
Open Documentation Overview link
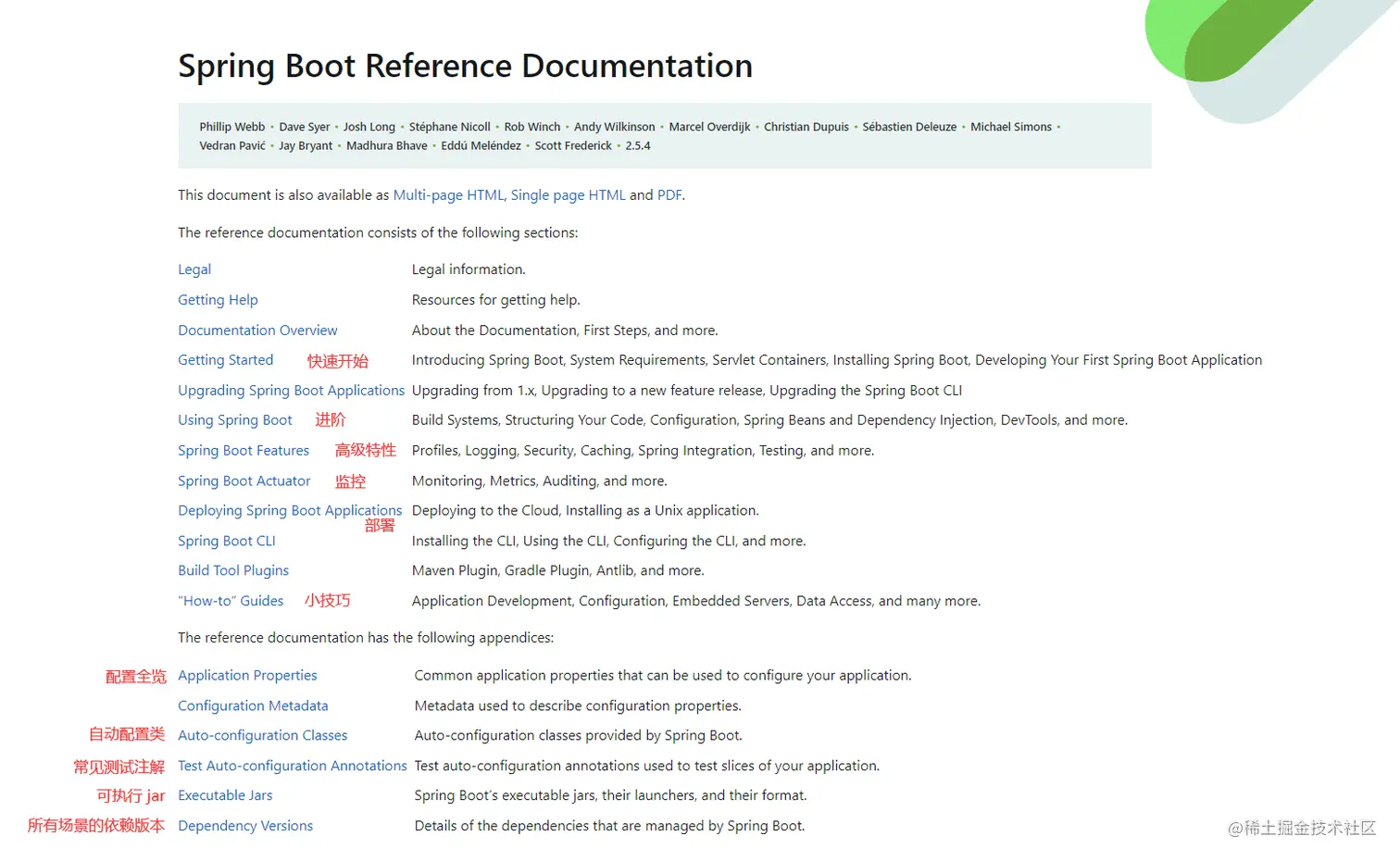point(257,331)
